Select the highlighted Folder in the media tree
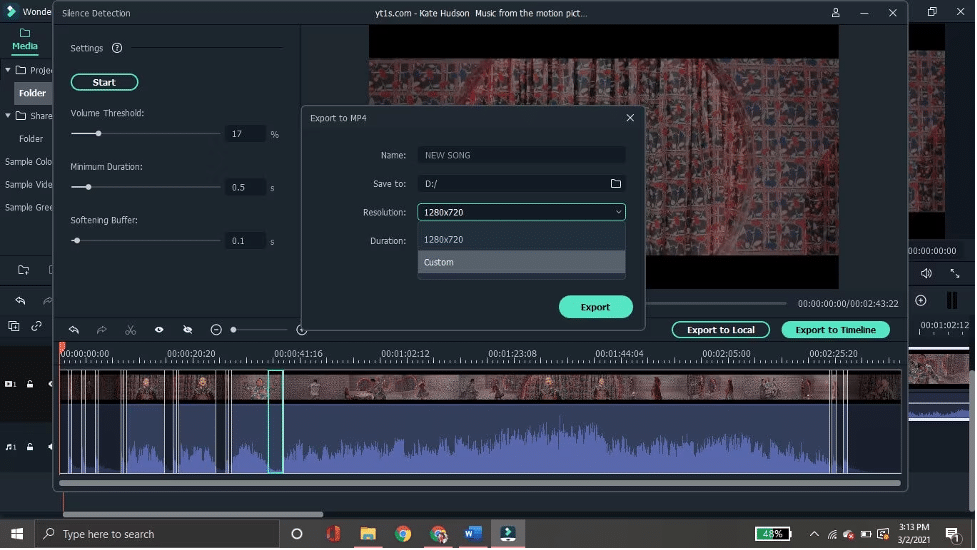This screenshot has width=977, height=550. click(x=32, y=93)
